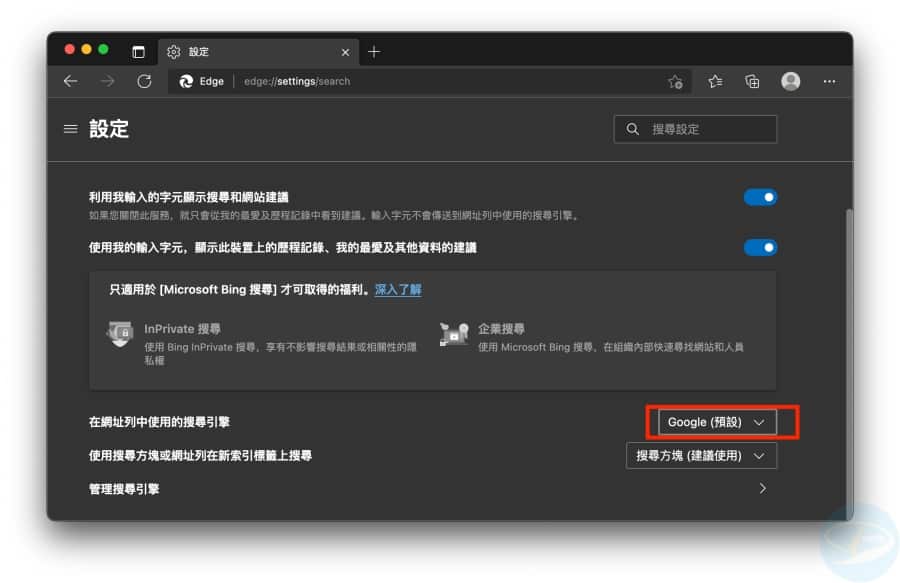
Task: Click the browser back arrow
Action: click(70, 82)
